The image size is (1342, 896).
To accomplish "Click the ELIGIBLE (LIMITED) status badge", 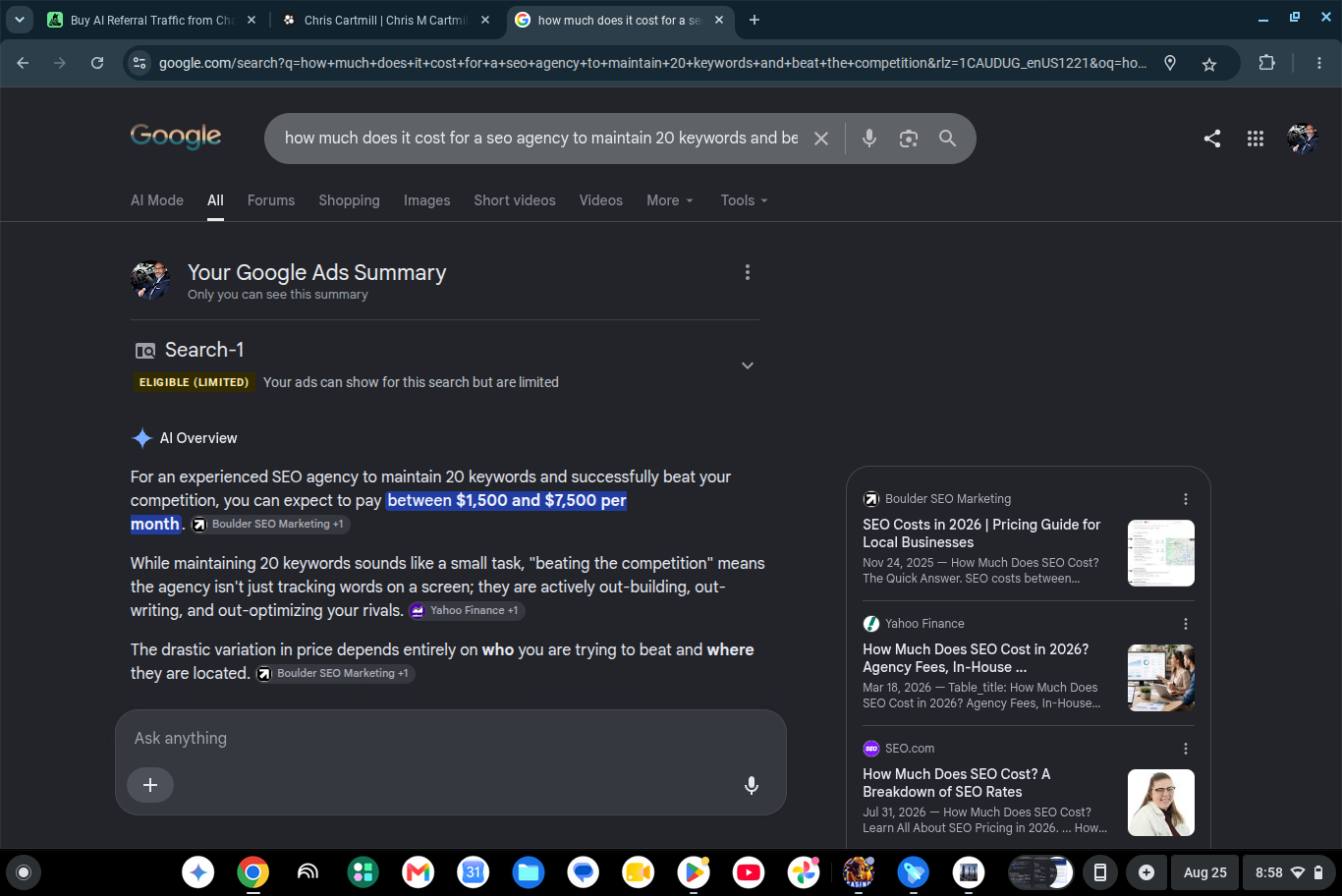I will [195, 383].
